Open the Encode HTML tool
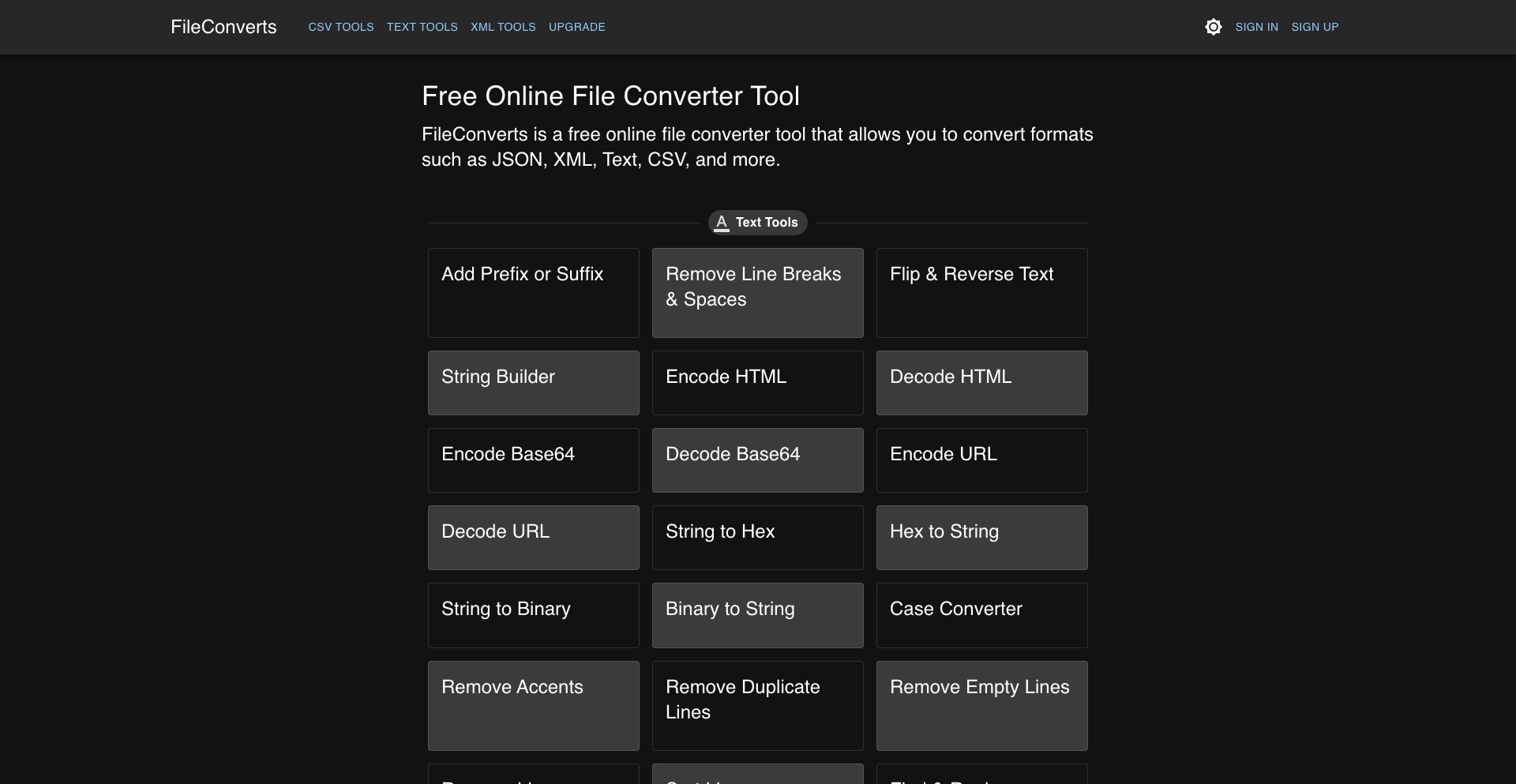The image size is (1516, 784). pyautogui.click(x=757, y=383)
